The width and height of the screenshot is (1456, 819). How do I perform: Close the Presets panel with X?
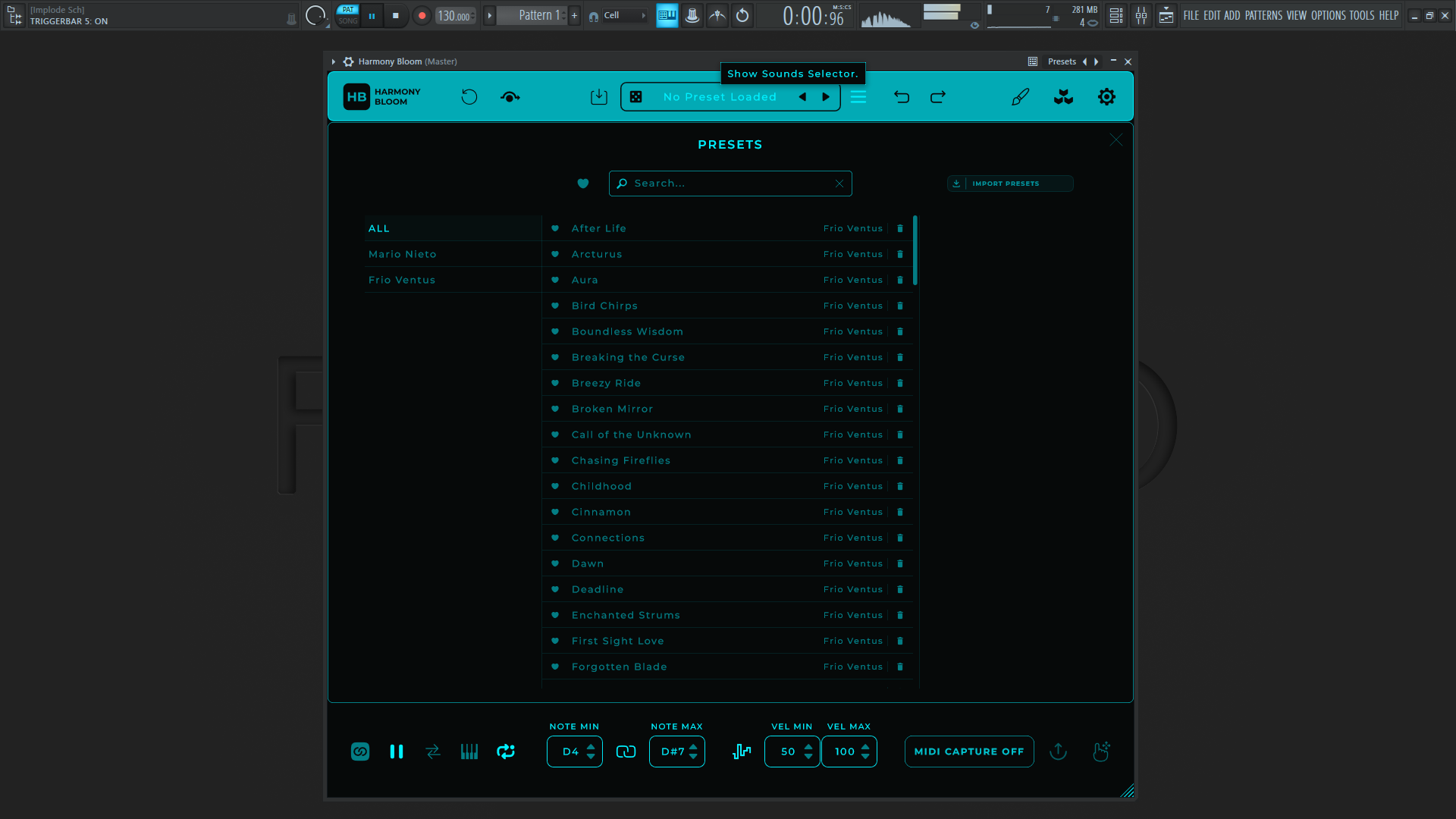point(1116,140)
